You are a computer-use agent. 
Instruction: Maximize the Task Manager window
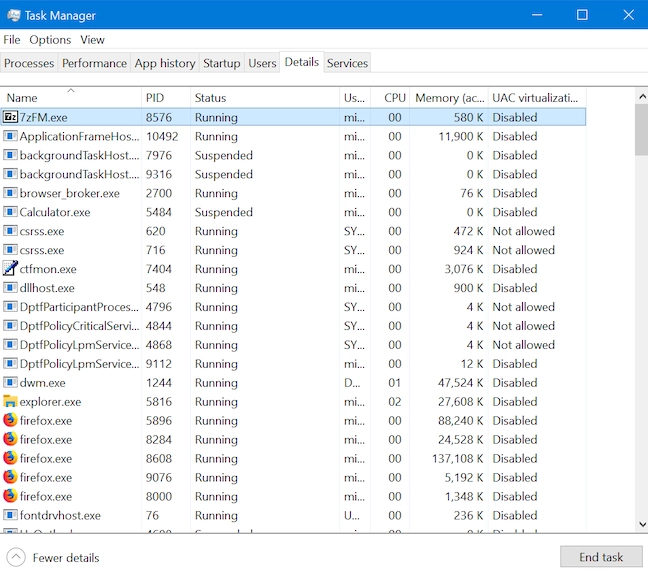click(582, 15)
